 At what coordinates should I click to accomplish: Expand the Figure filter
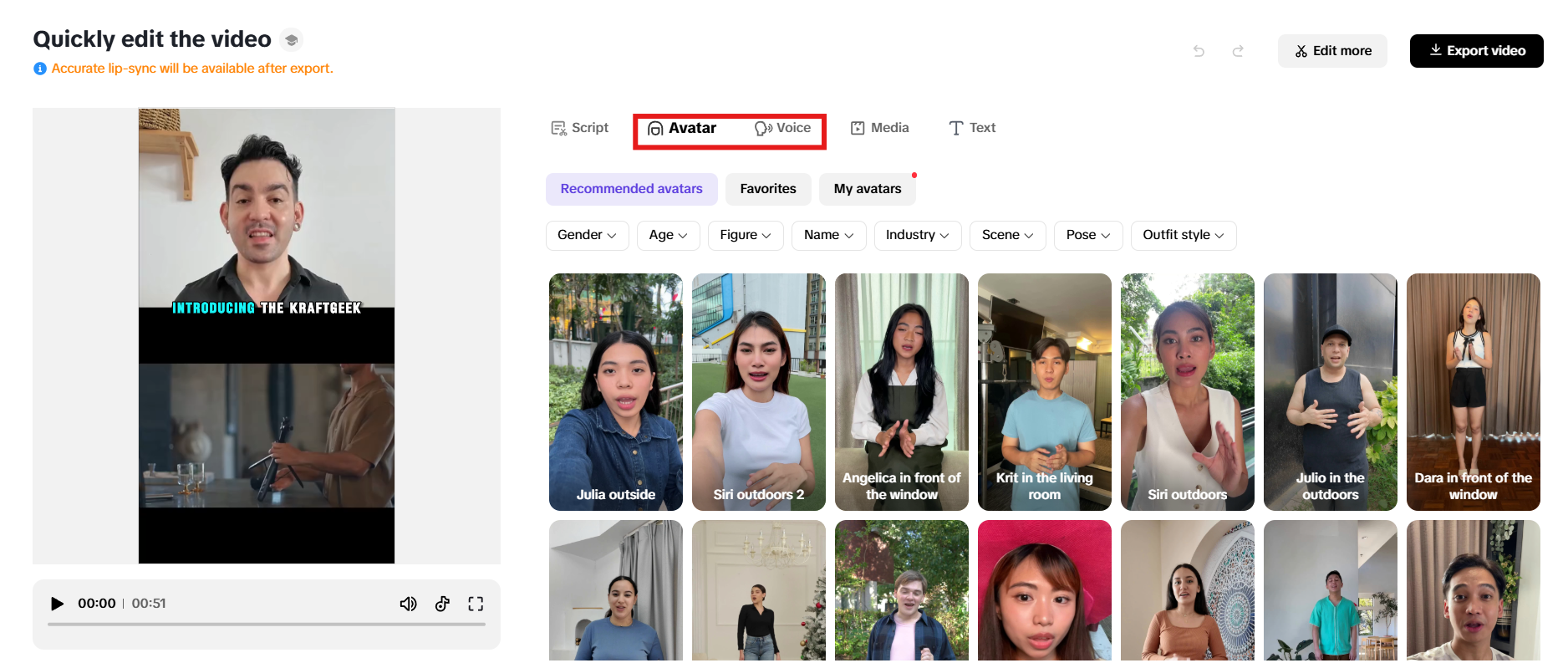[x=746, y=235]
